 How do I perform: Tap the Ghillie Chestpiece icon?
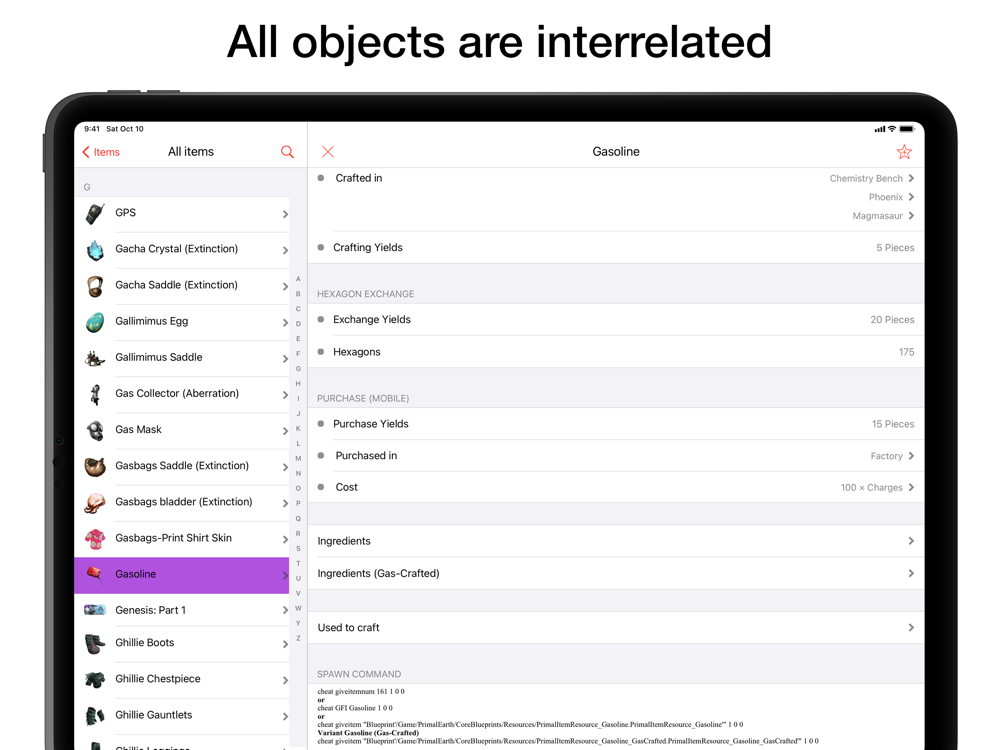[x=95, y=680]
